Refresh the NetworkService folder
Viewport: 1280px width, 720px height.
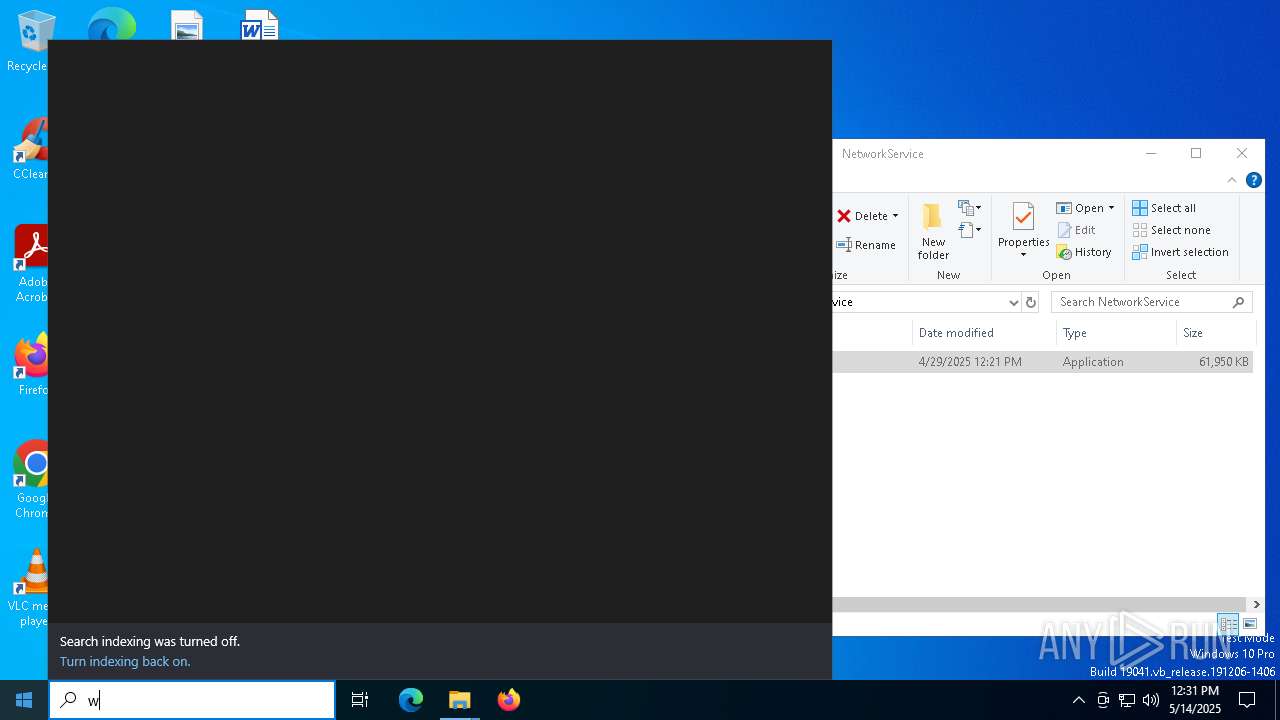click(1031, 302)
